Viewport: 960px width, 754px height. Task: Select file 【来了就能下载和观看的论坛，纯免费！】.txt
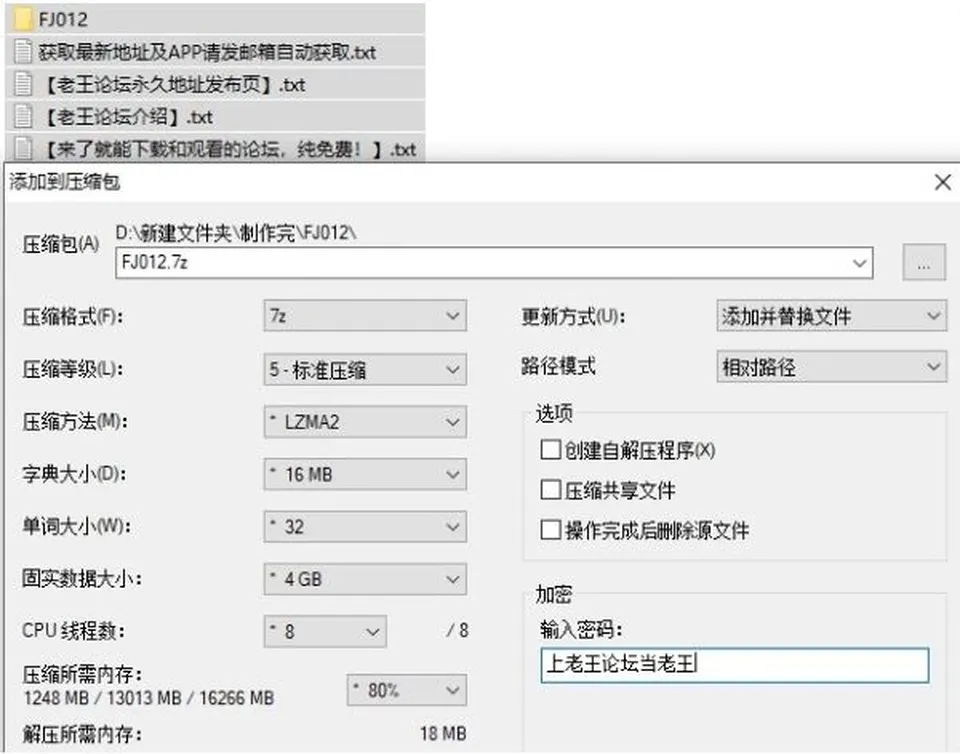[x=214, y=149]
